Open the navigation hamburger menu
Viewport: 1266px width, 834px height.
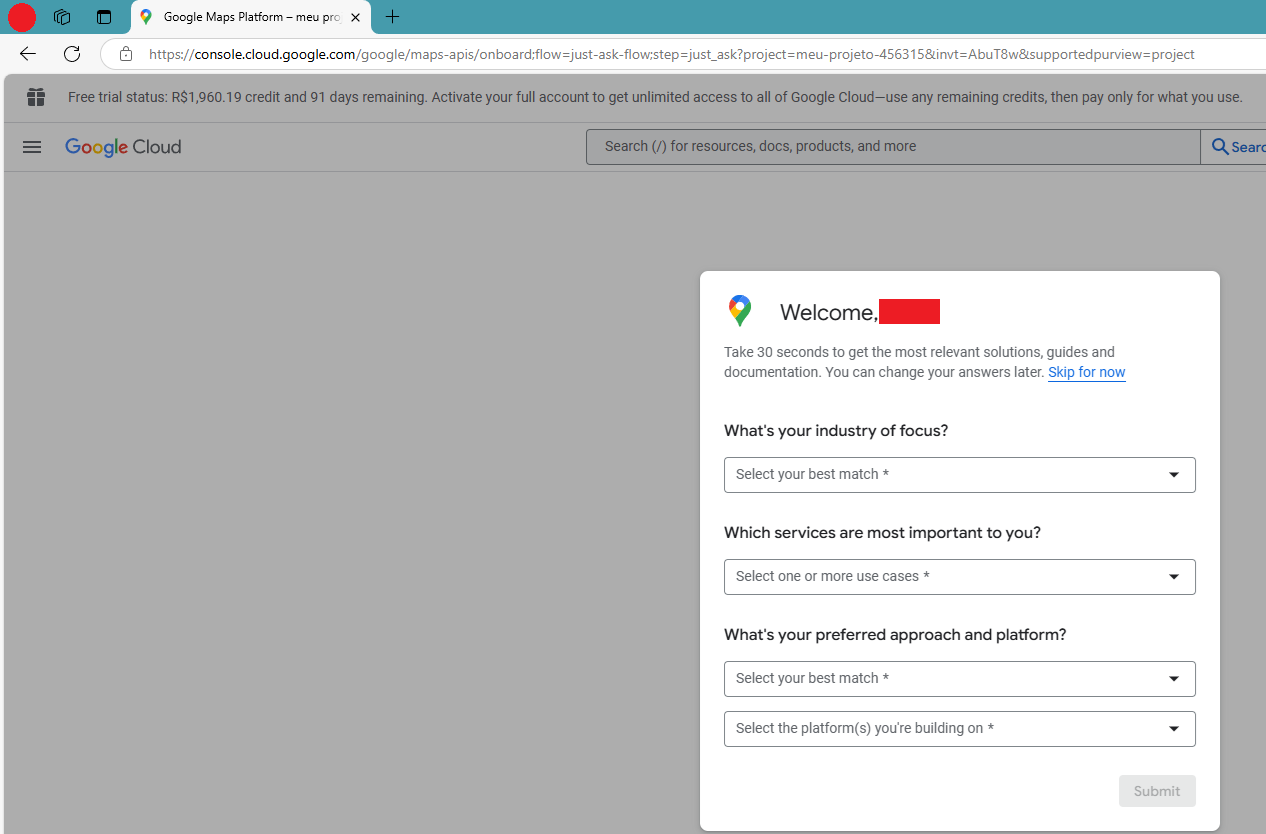(31, 146)
